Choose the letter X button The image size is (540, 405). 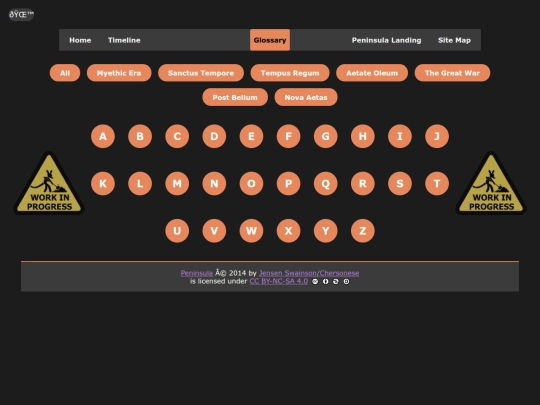(x=289, y=231)
